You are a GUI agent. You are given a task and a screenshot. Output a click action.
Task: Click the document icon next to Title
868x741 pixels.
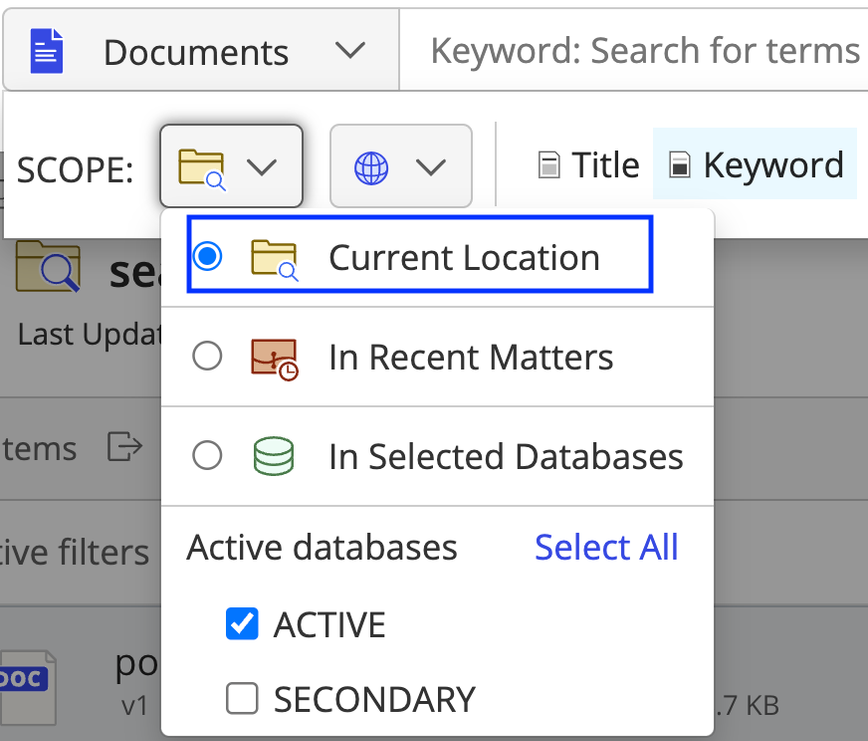tap(549, 164)
